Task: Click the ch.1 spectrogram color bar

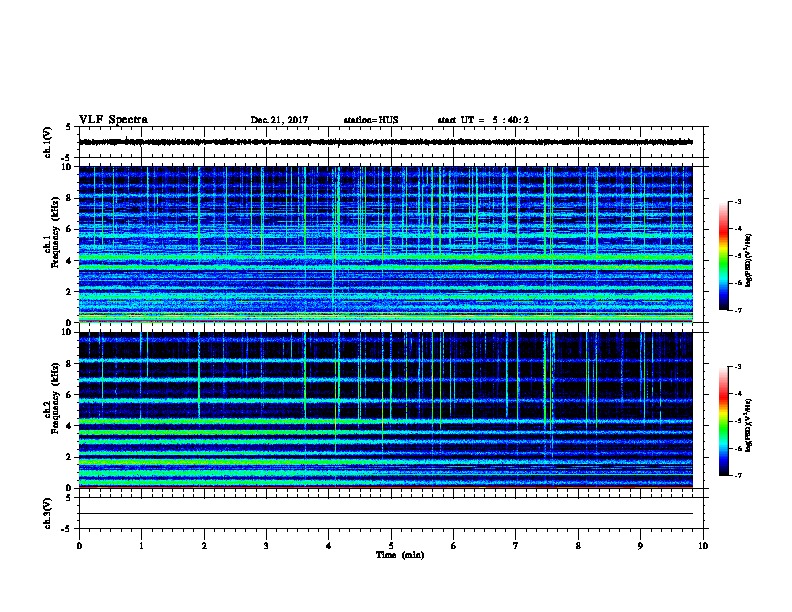Action: (724, 256)
